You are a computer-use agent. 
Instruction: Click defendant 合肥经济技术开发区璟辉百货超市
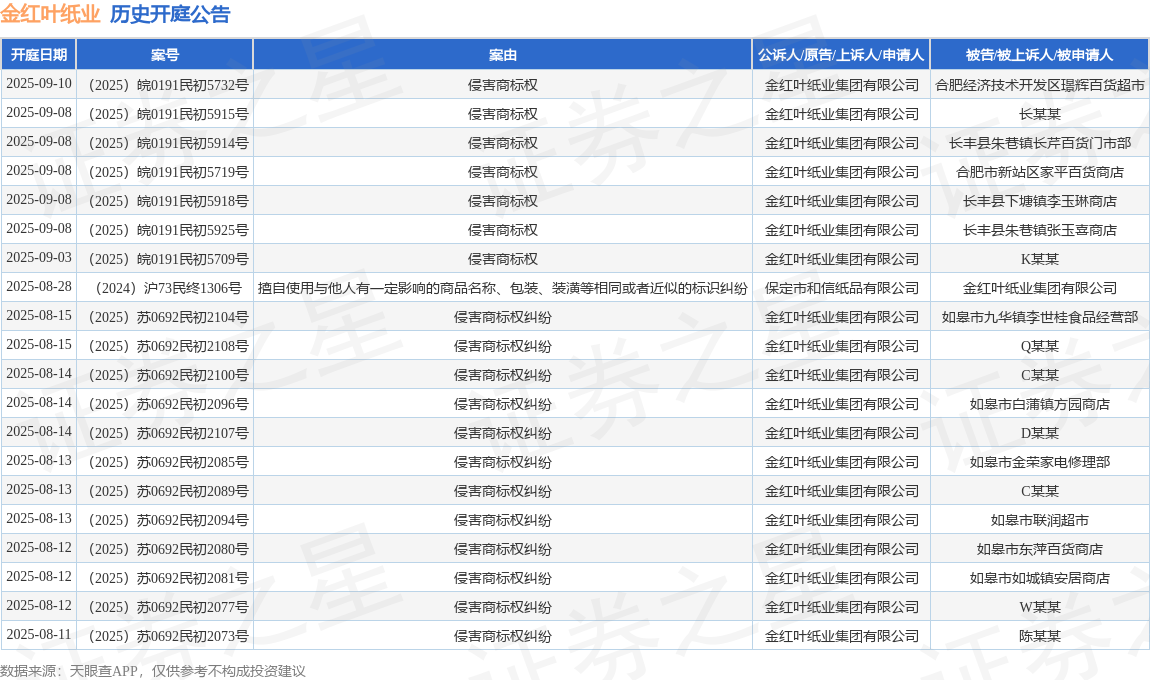(1039, 85)
